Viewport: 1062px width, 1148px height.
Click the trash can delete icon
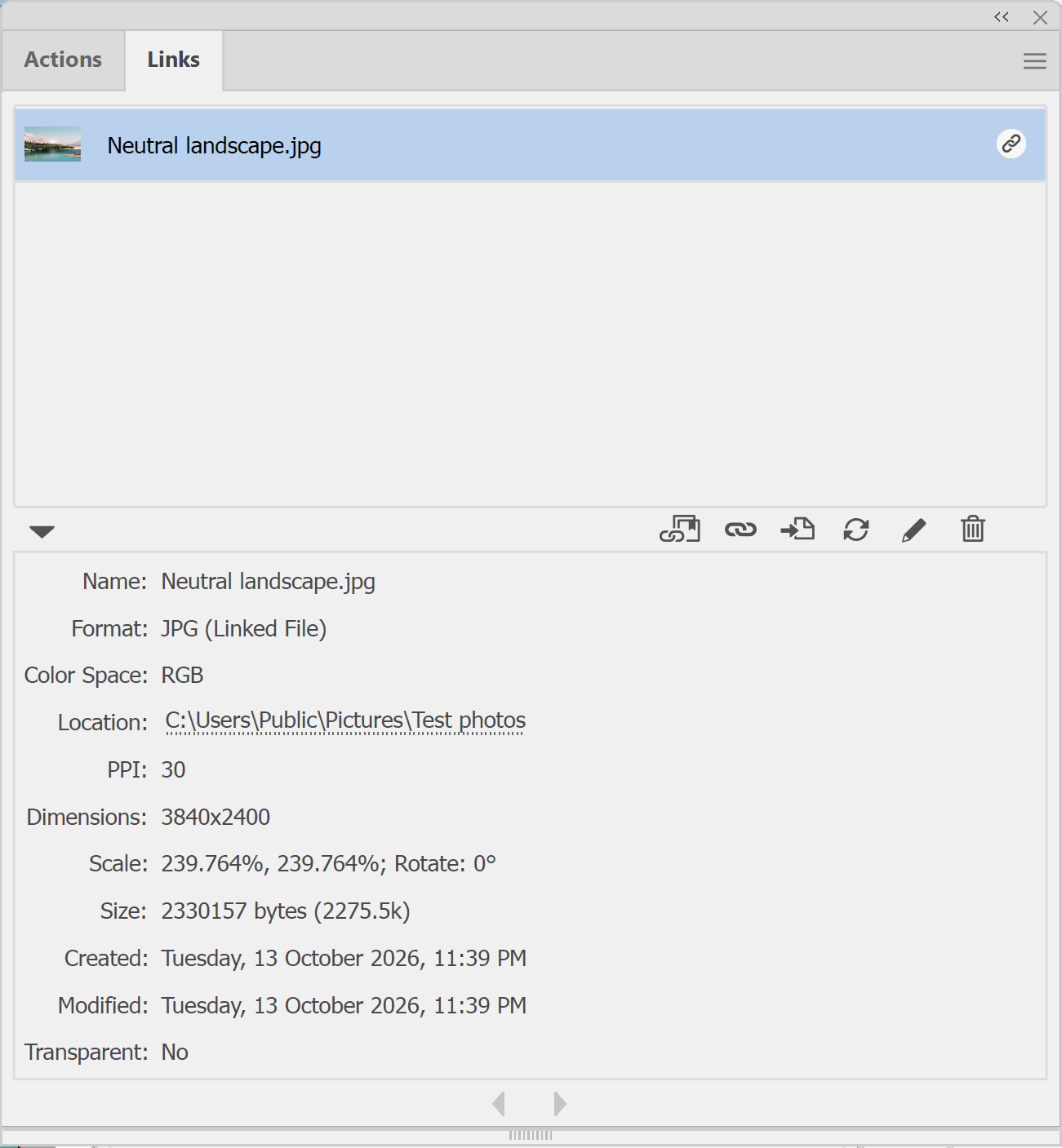coord(973,529)
